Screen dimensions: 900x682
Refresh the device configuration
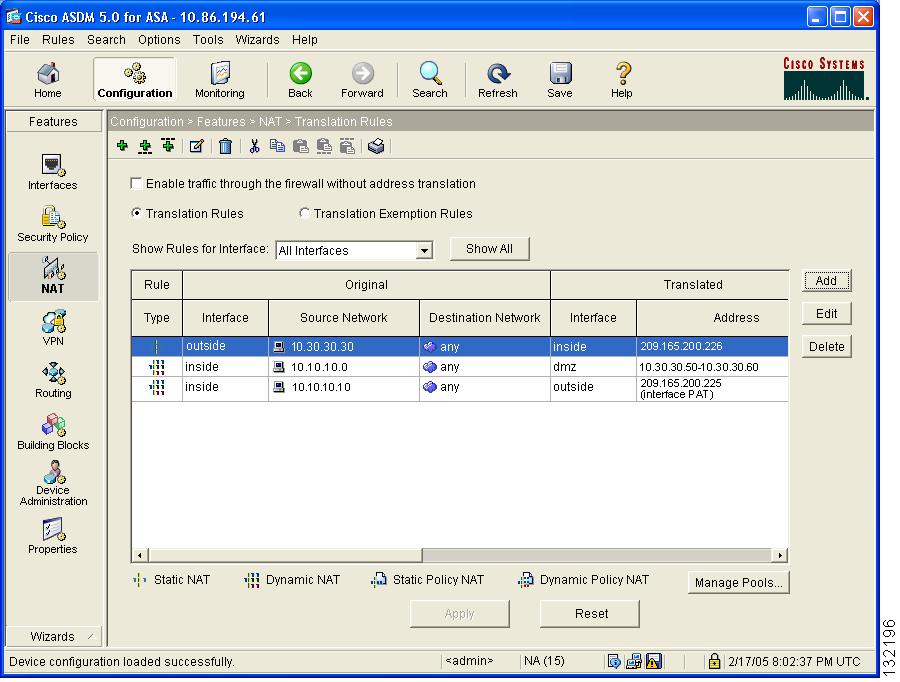pos(498,80)
